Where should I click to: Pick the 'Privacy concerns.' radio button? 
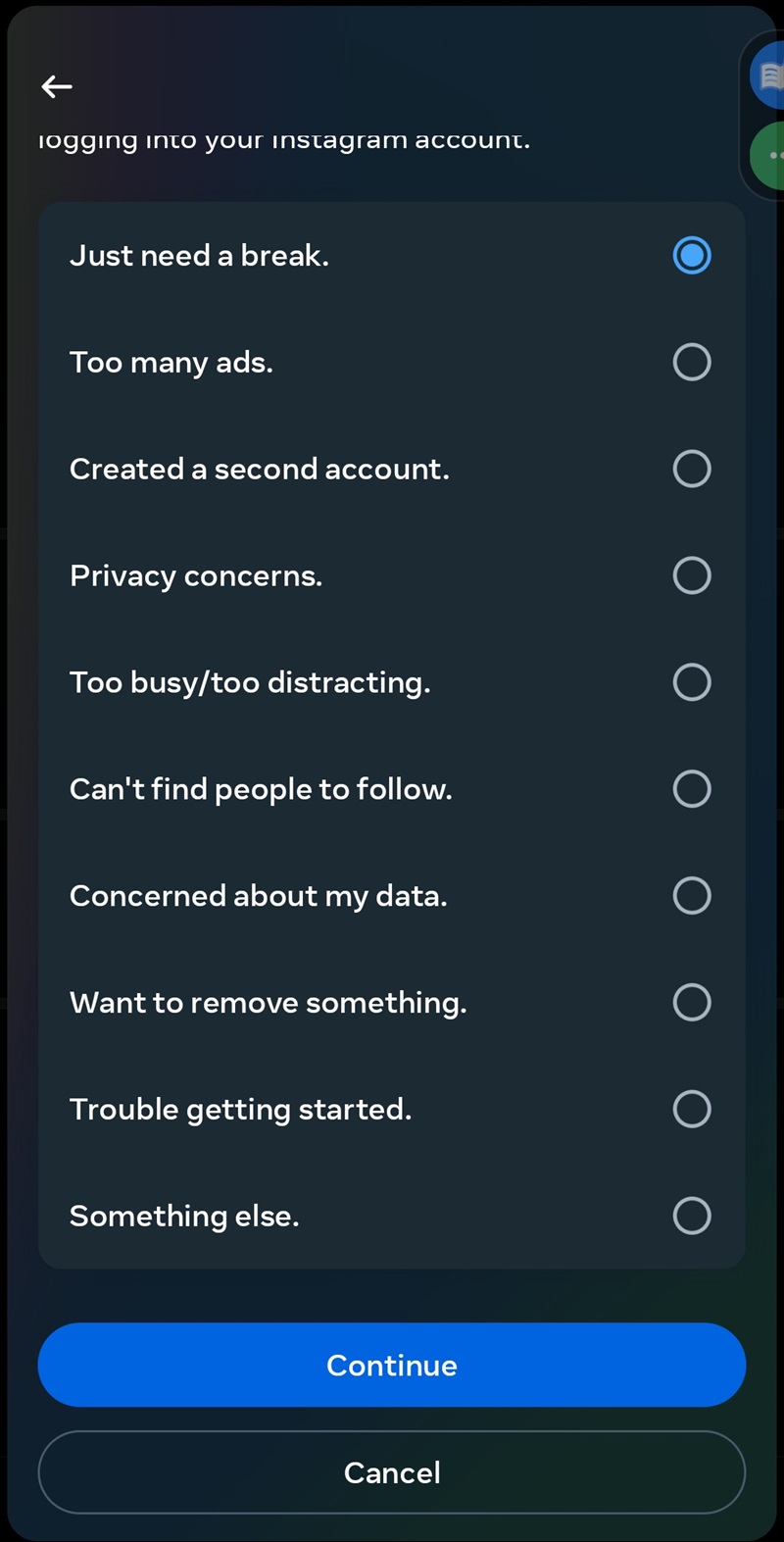(x=692, y=575)
